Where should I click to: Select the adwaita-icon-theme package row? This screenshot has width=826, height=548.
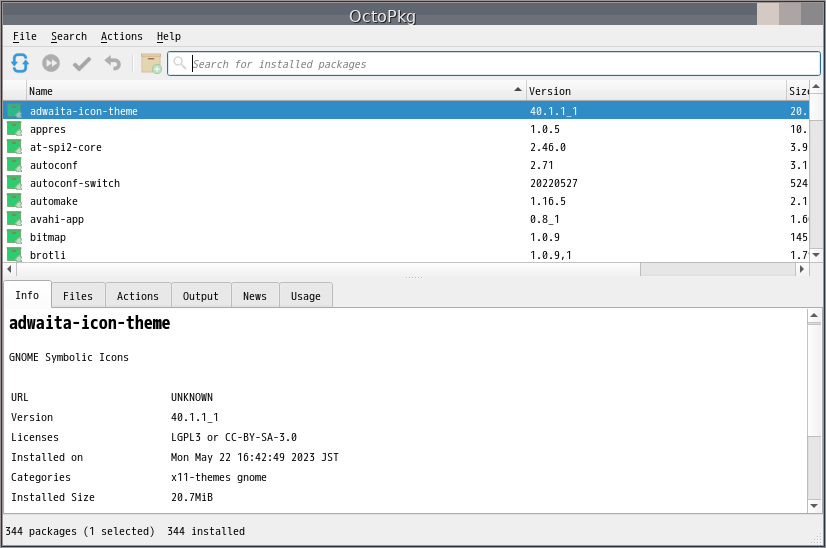tap(406, 111)
